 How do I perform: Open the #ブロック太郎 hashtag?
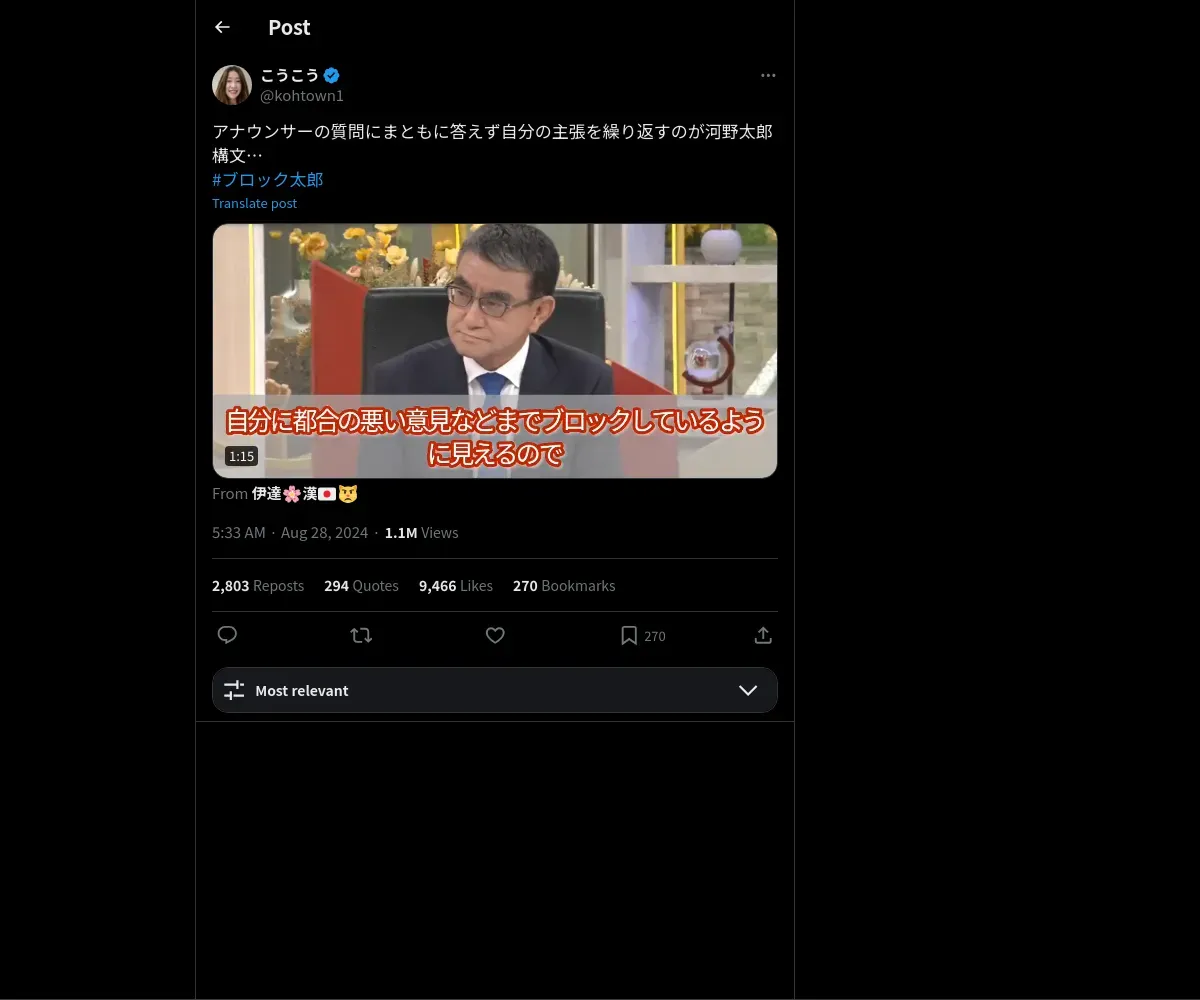click(267, 180)
